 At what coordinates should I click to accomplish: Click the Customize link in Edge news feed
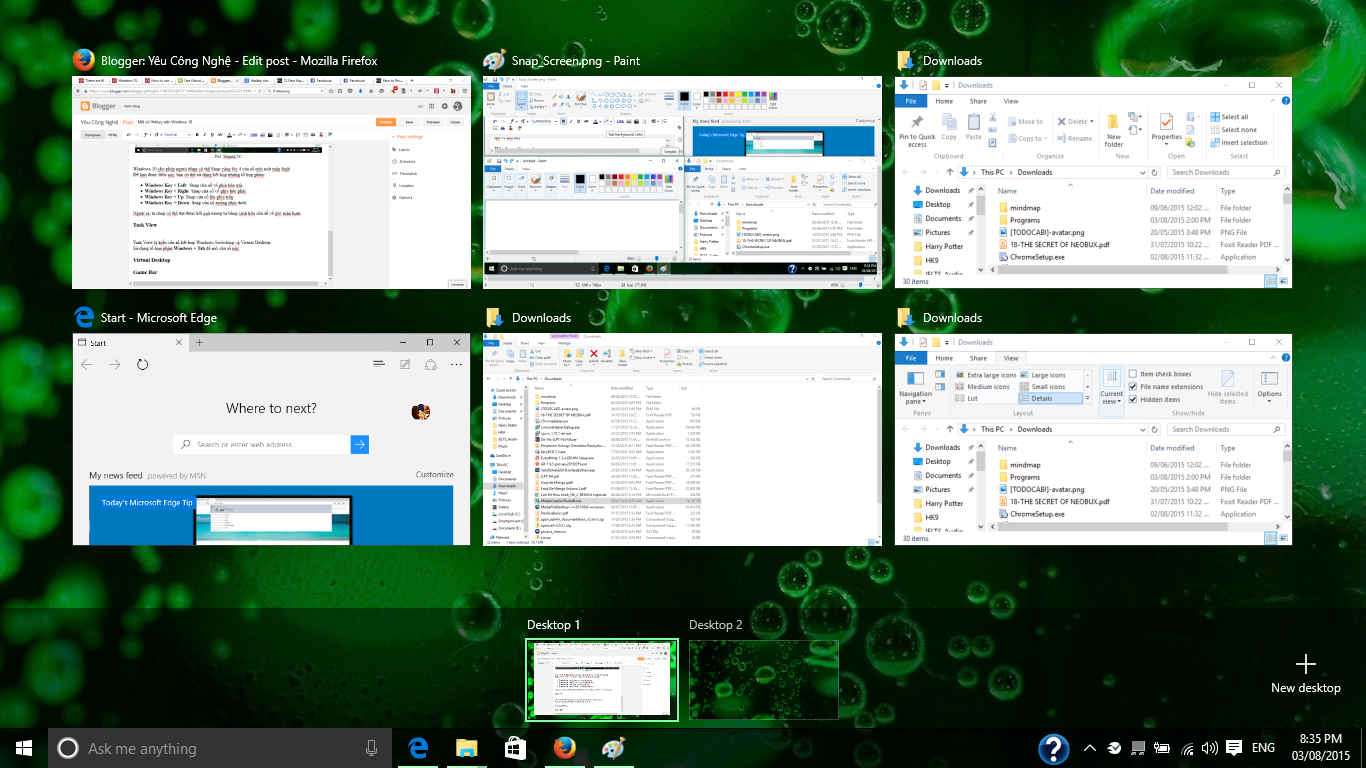click(x=434, y=475)
